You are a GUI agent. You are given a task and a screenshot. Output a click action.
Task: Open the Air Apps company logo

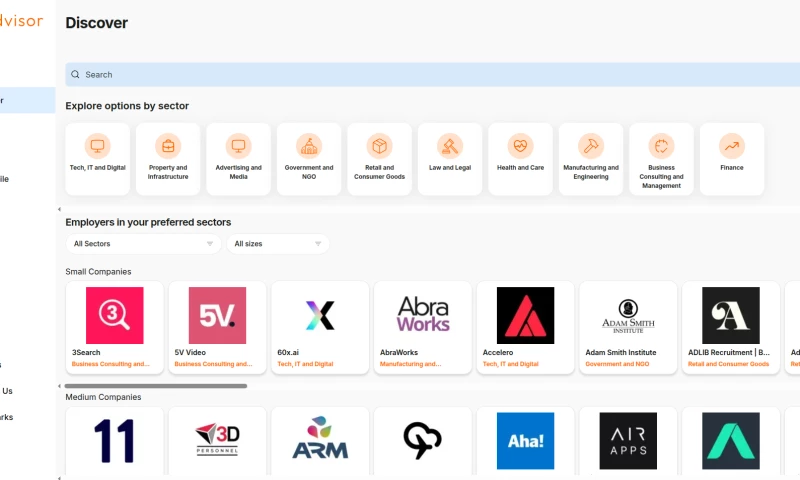pos(628,441)
